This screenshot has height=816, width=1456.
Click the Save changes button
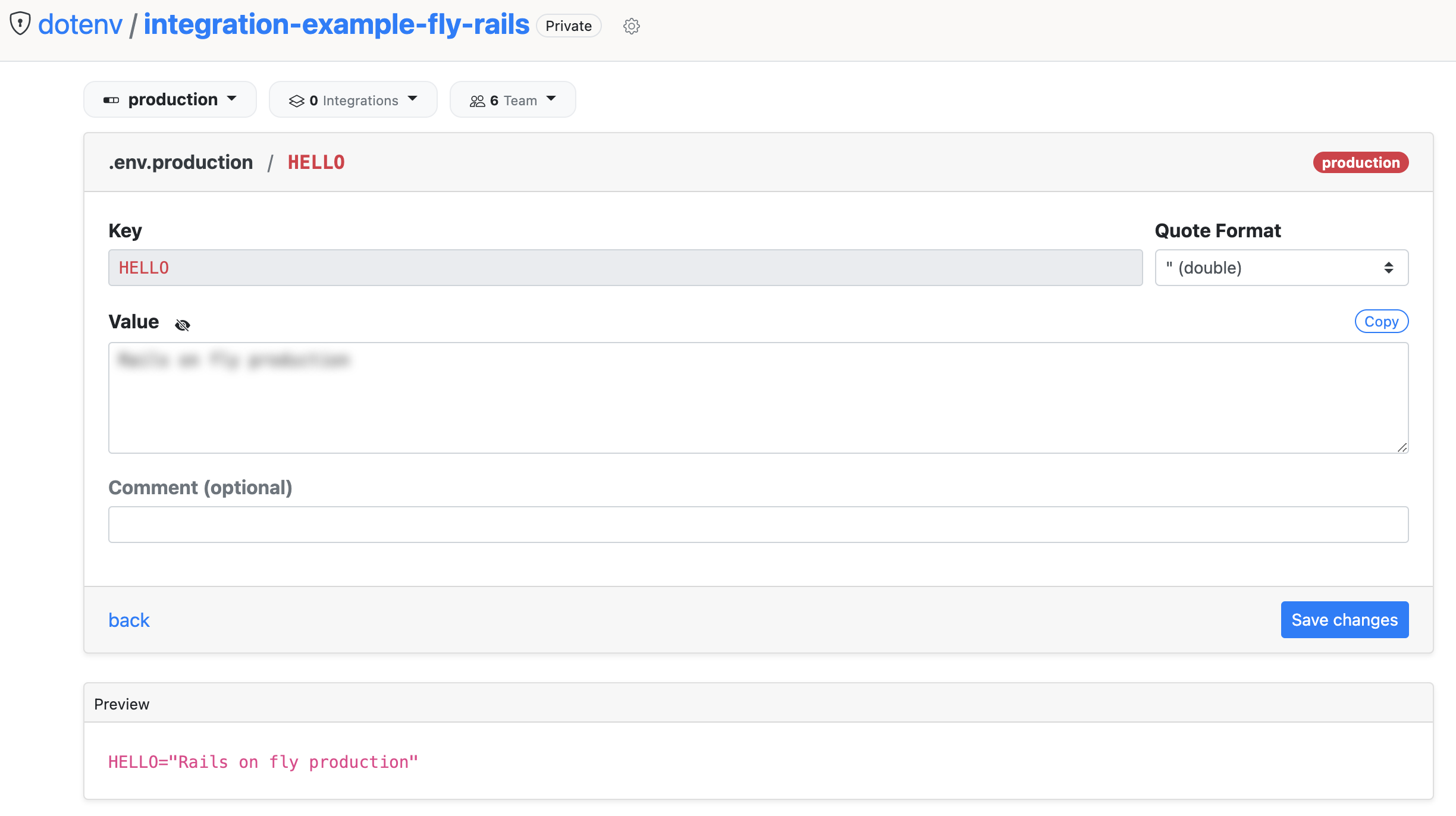[1345, 620]
